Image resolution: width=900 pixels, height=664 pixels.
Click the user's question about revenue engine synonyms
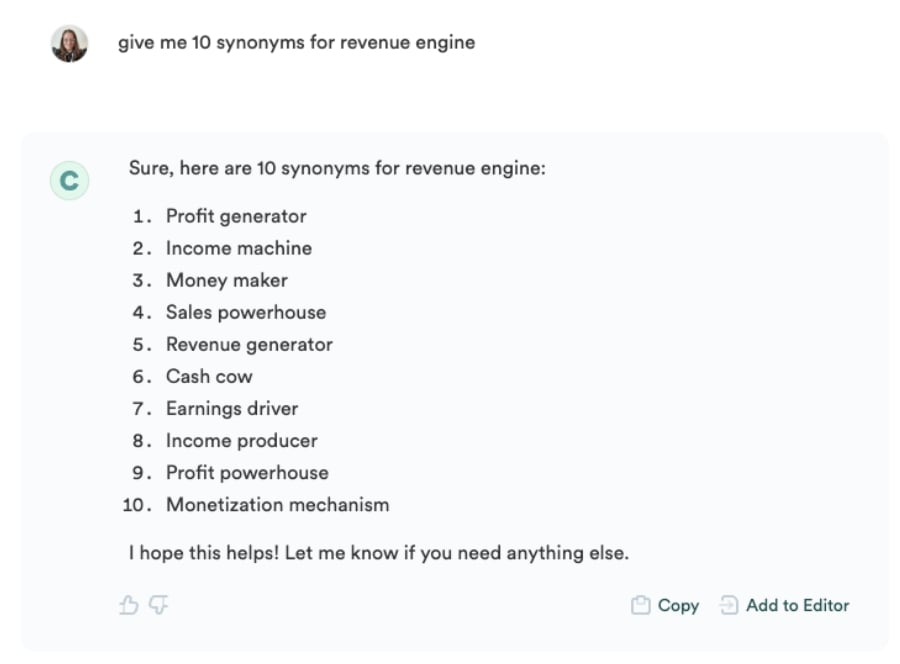point(296,42)
